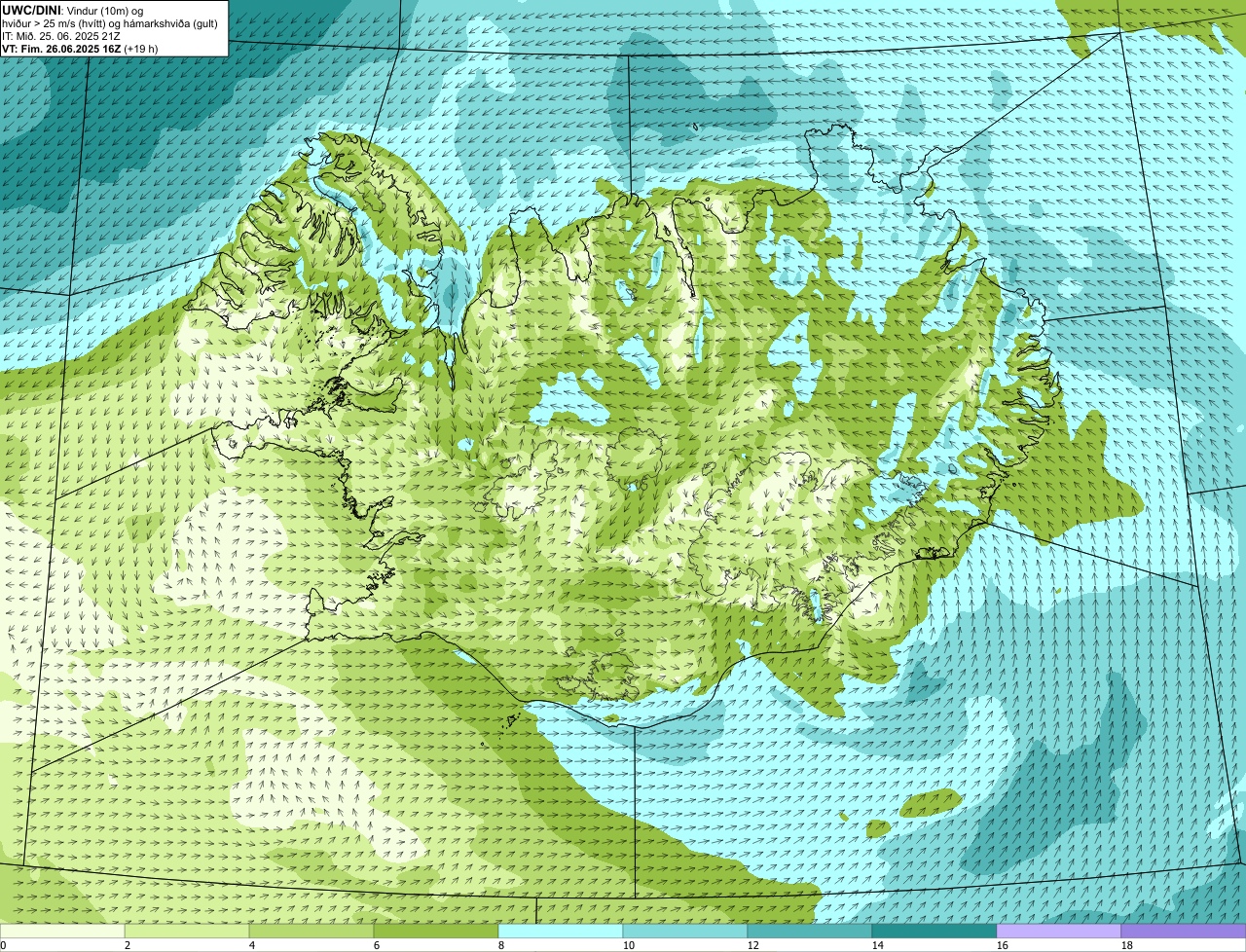Click the legend scale label '10'

pos(629,945)
